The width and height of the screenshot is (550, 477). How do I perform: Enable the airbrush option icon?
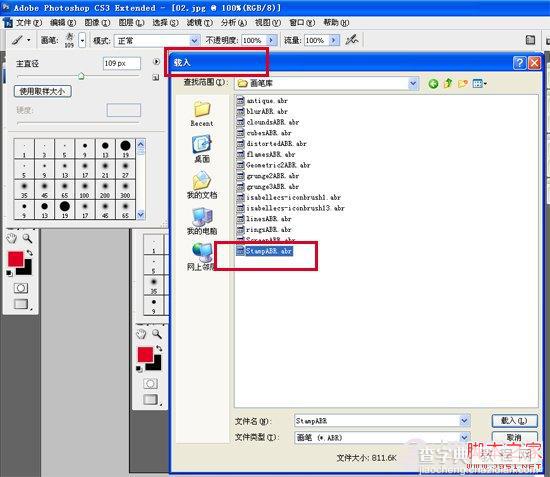pos(351,40)
